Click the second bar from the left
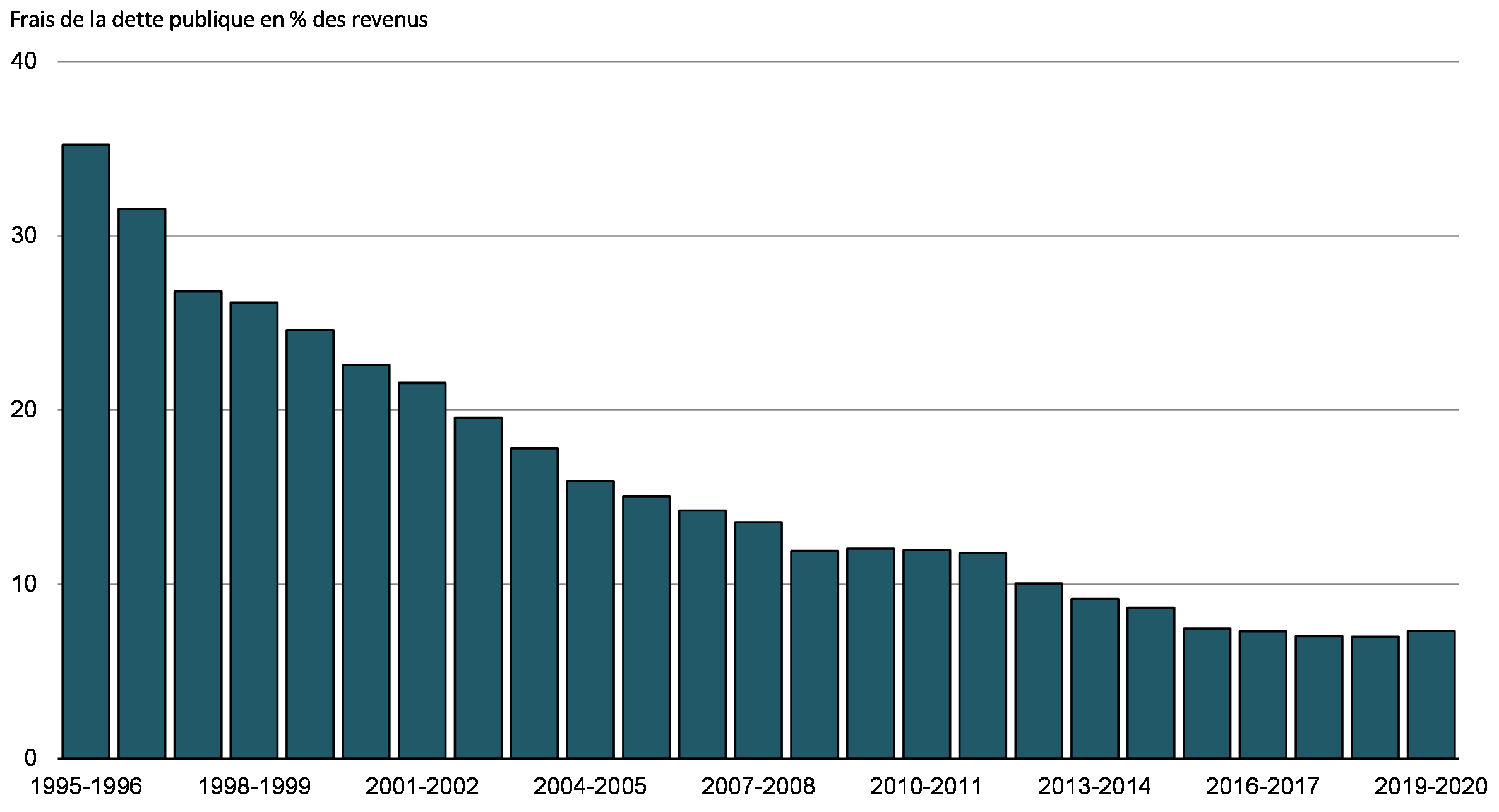Screen dimensions: 1499x812 [x=141, y=483]
